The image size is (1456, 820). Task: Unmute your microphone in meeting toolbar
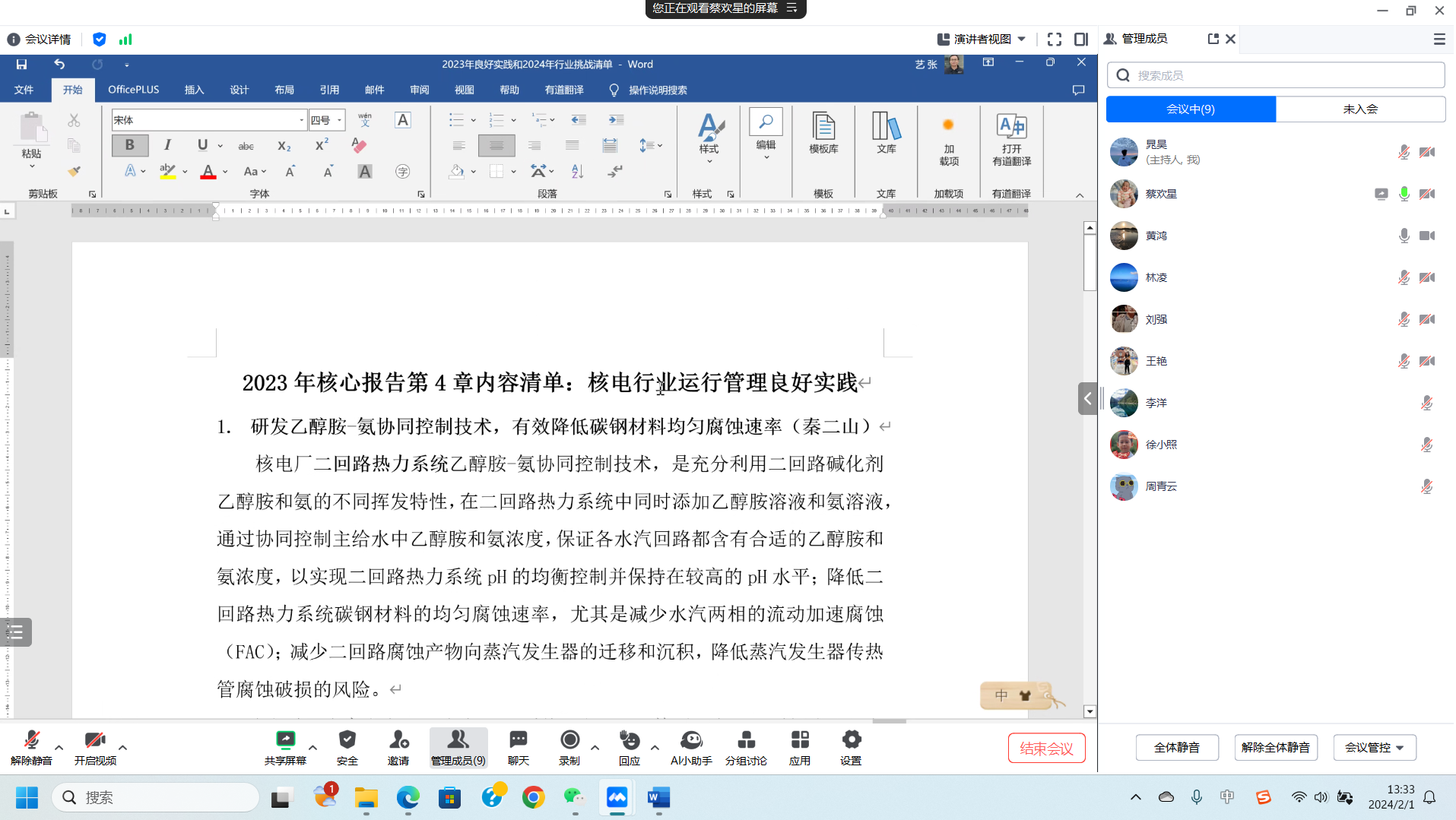[31, 739]
